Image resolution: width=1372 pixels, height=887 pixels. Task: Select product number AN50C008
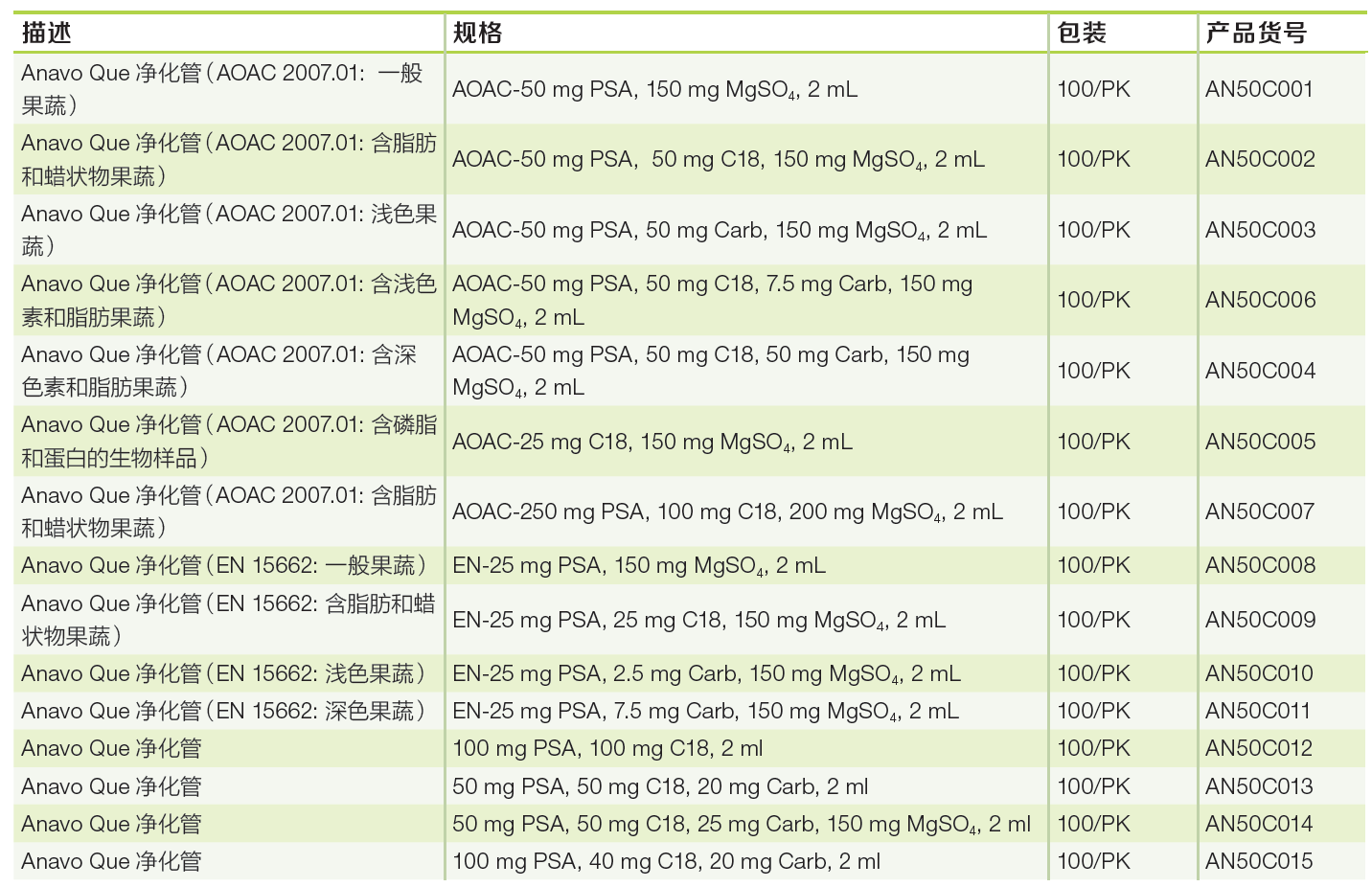(x=1260, y=565)
